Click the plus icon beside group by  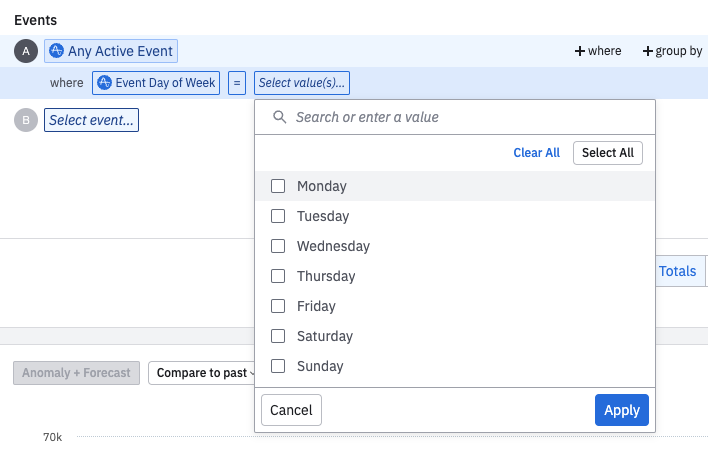point(648,51)
